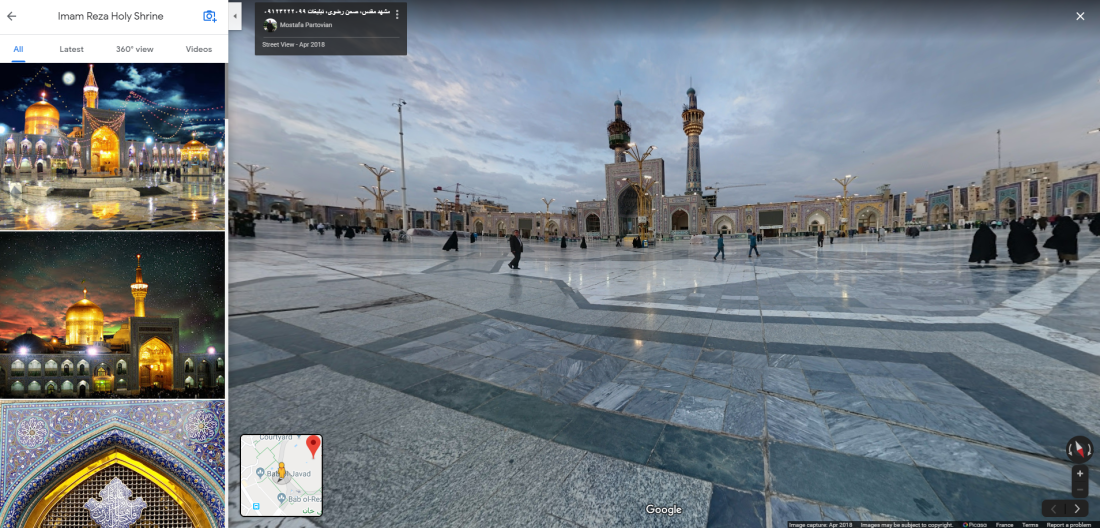Click the Bab ol-Javad marker on the minimap
Screen dimensions: 1100x528
click(x=260, y=473)
